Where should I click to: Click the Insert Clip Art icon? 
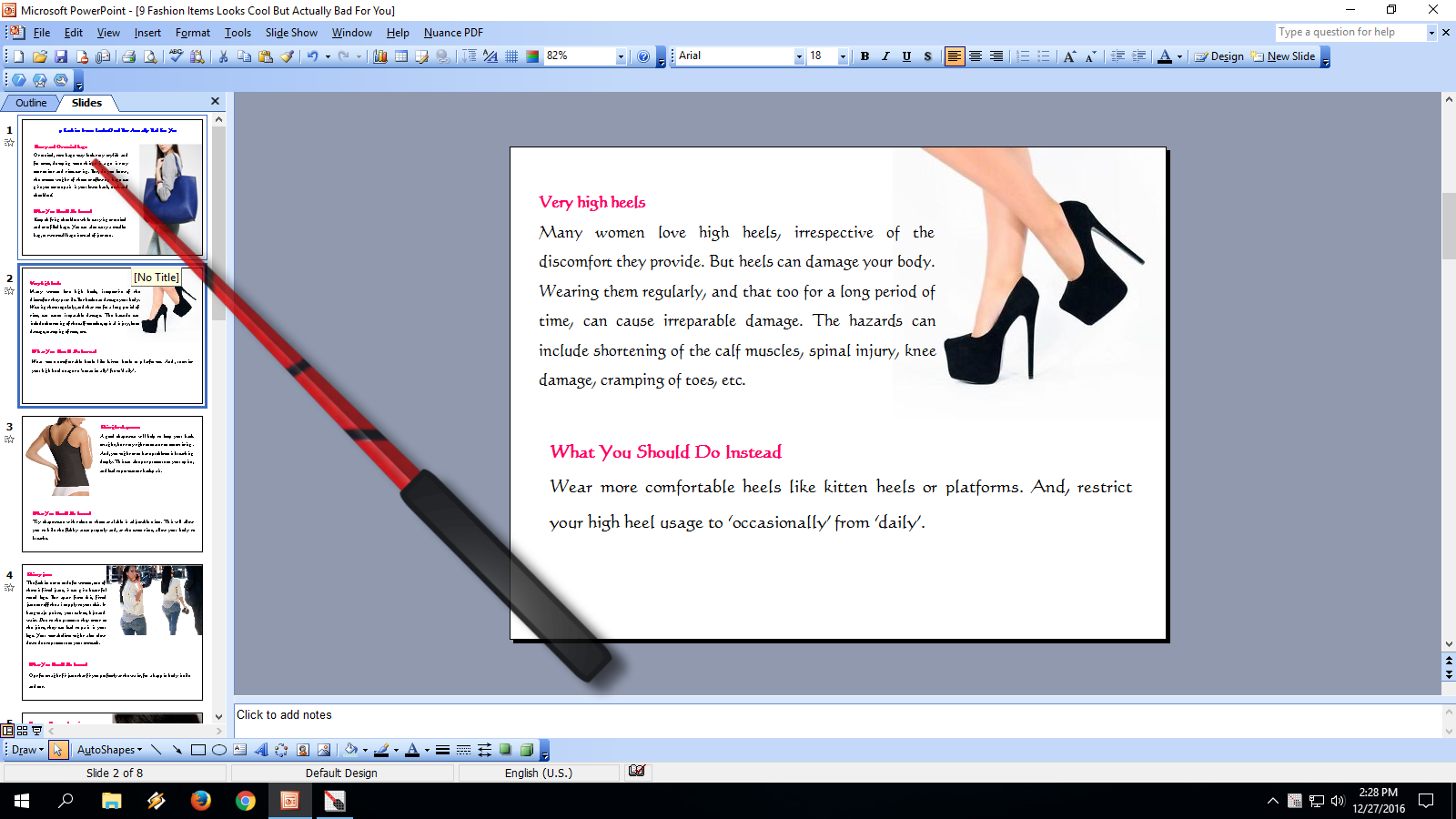(302, 750)
